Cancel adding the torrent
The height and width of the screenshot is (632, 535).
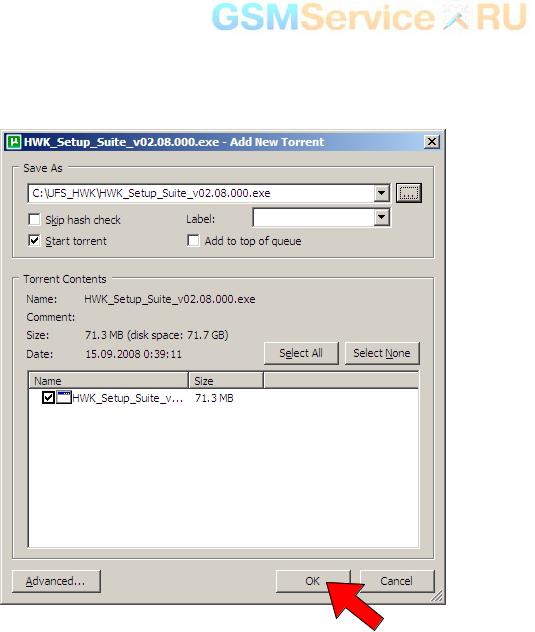(397, 581)
